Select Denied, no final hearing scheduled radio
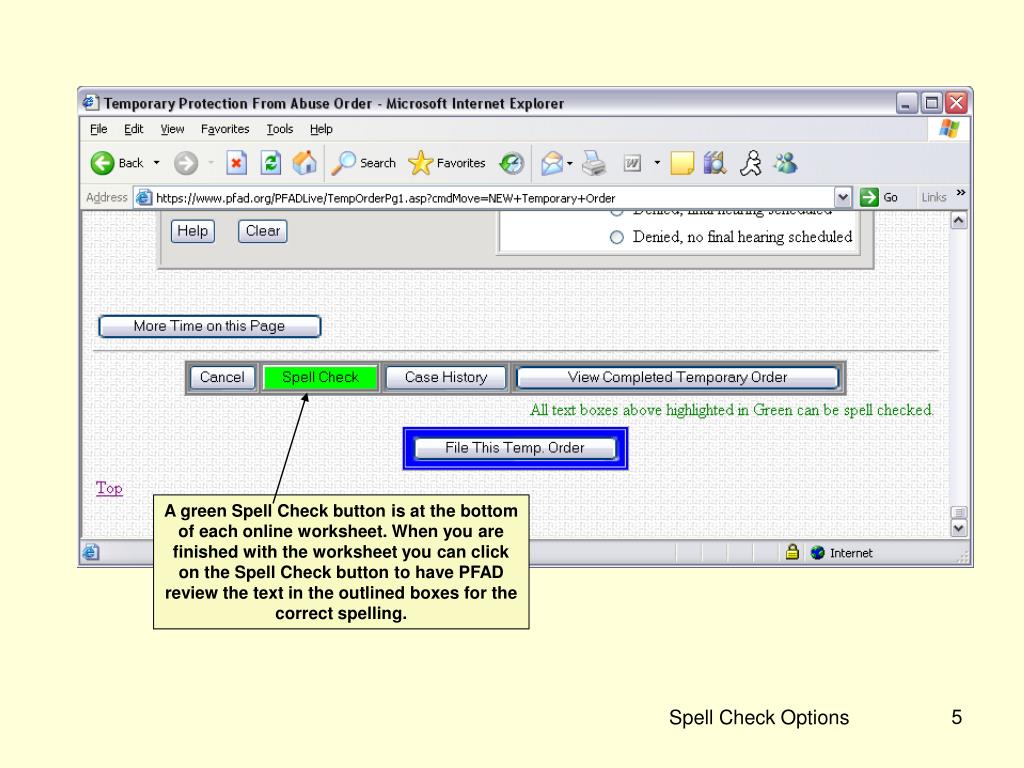This screenshot has height=768, width=1024. pos(616,237)
